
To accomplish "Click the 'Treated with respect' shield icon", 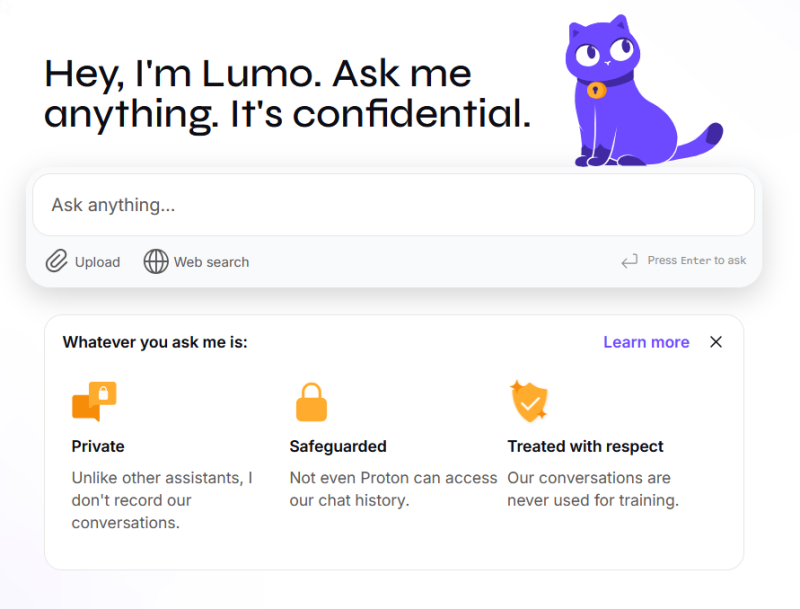I will [528, 400].
